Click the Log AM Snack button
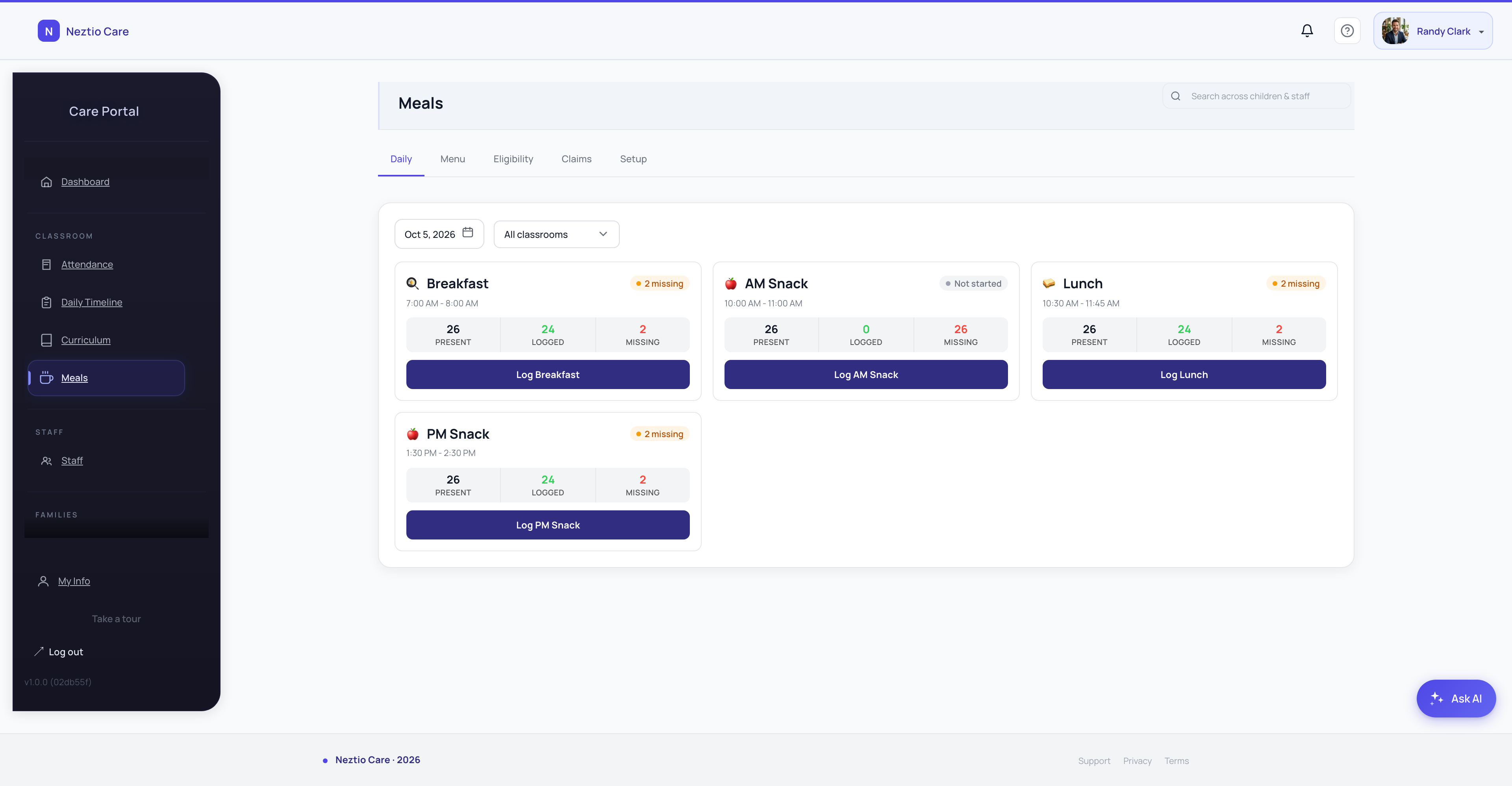Screen dimensions: 1512x786 point(865,374)
